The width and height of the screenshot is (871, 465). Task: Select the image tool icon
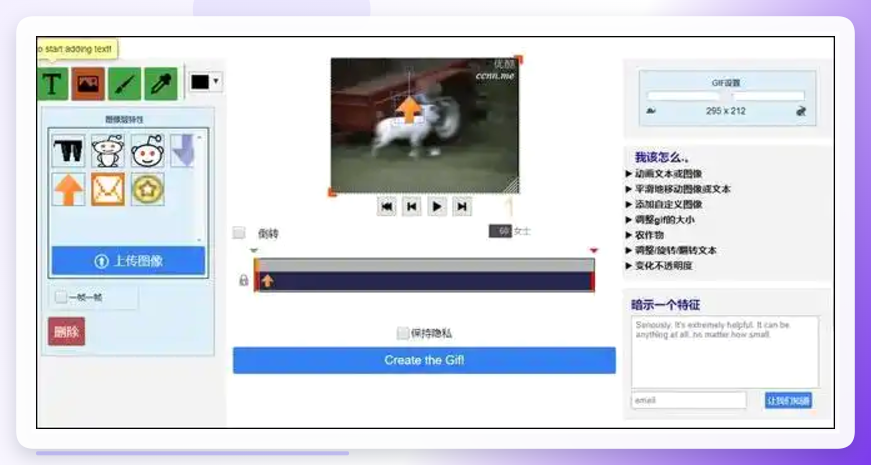coord(88,84)
